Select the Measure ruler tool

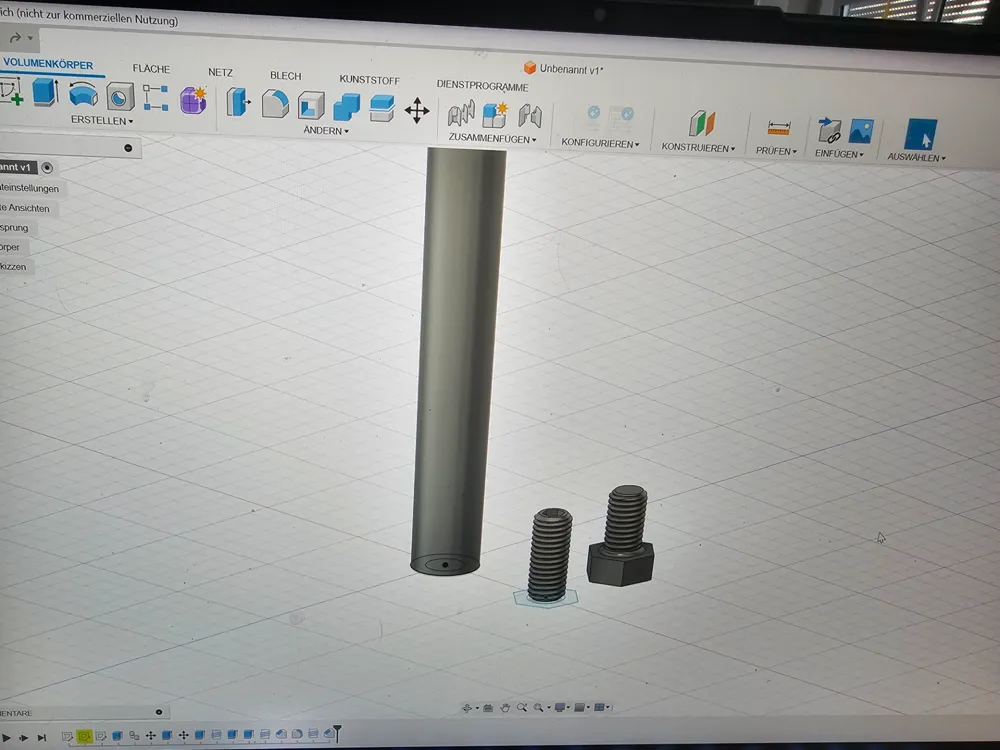(x=779, y=128)
